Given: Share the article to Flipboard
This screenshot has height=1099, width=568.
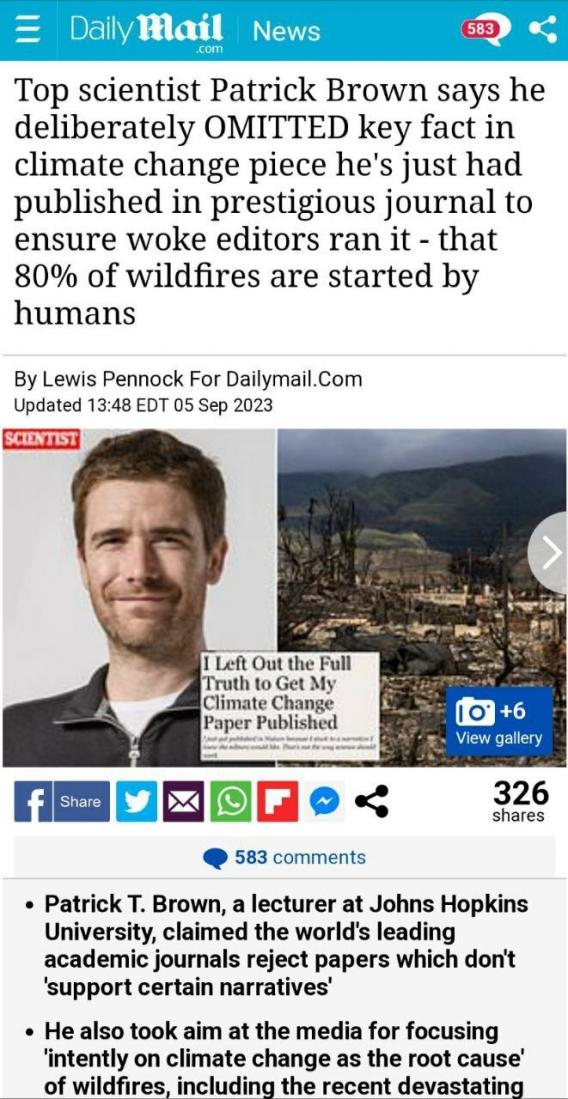Looking at the screenshot, I should 277,801.
